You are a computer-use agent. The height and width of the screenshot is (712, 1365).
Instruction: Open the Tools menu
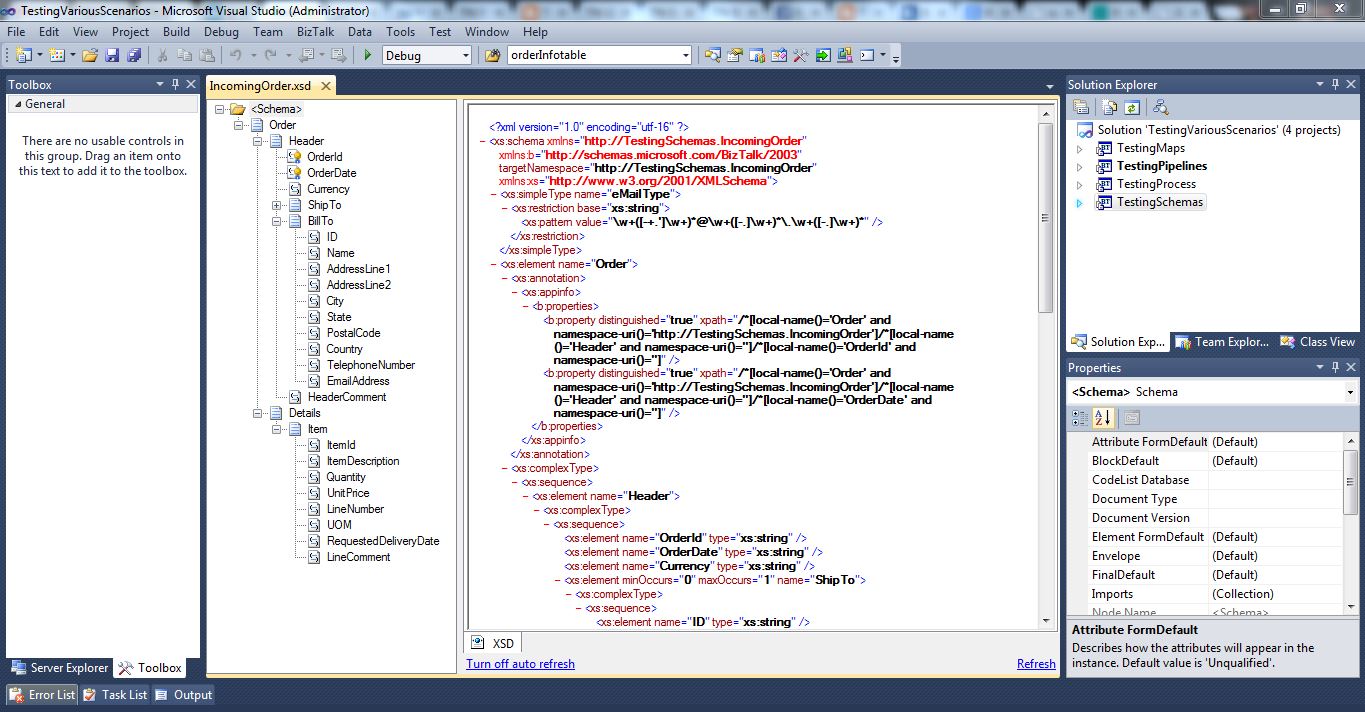click(x=401, y=31)
